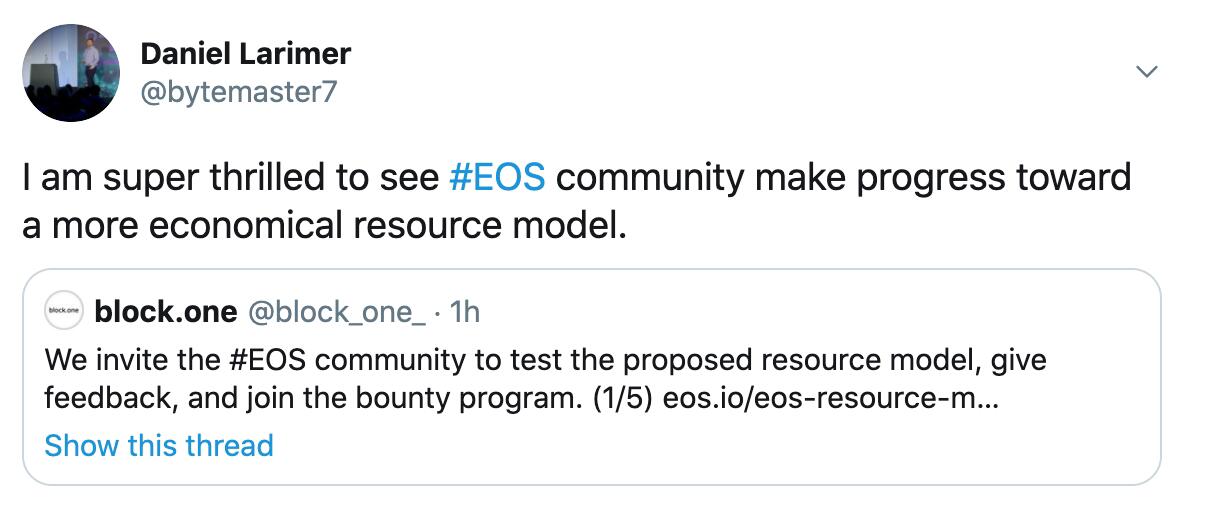Image resolution: width=1214 pixels, height=518 pixels.
Task: Open the eos.io/eos-resource-m… link
Action: point(827,396)
